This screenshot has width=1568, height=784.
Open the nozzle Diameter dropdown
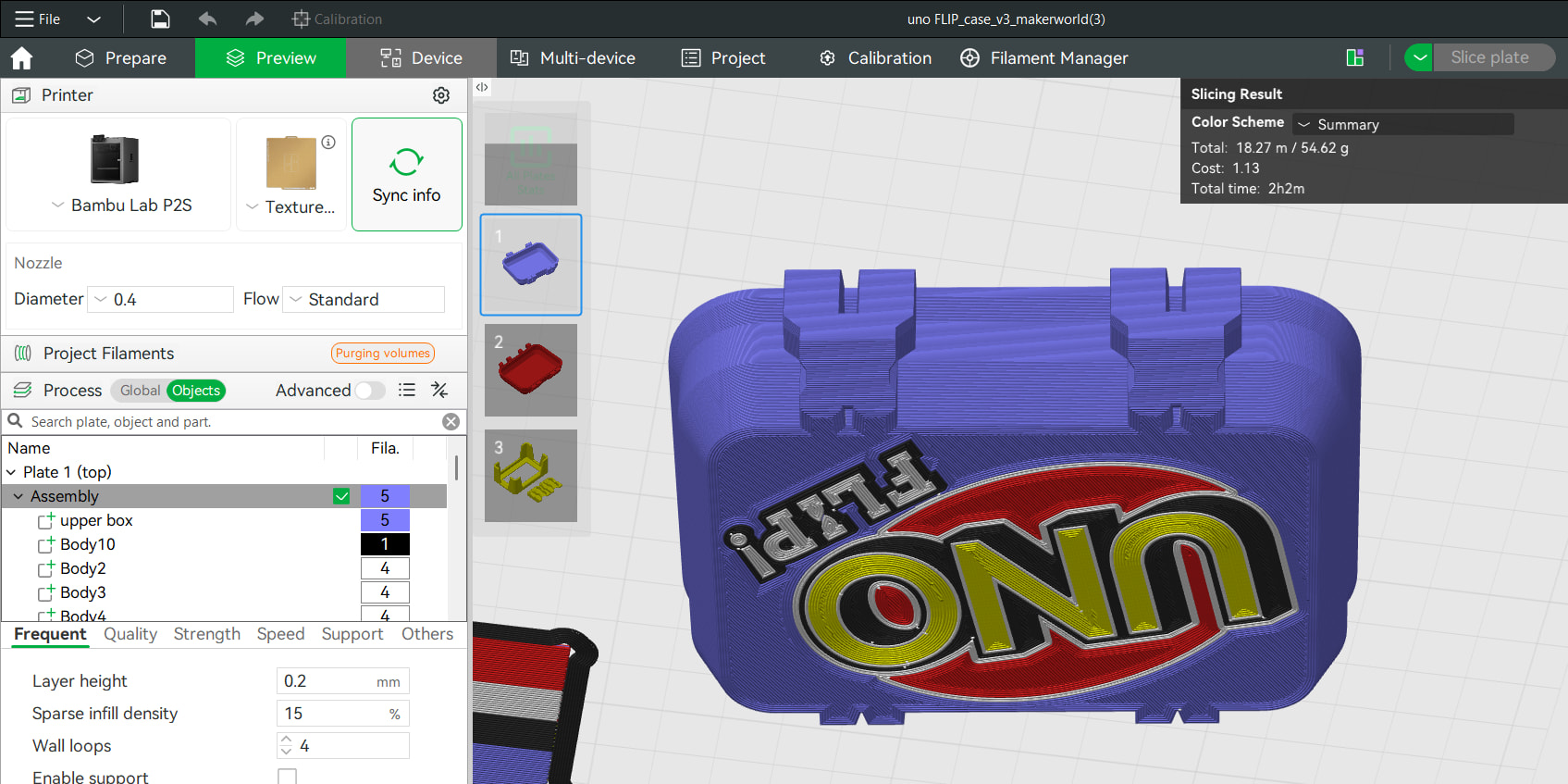(160, 300)
